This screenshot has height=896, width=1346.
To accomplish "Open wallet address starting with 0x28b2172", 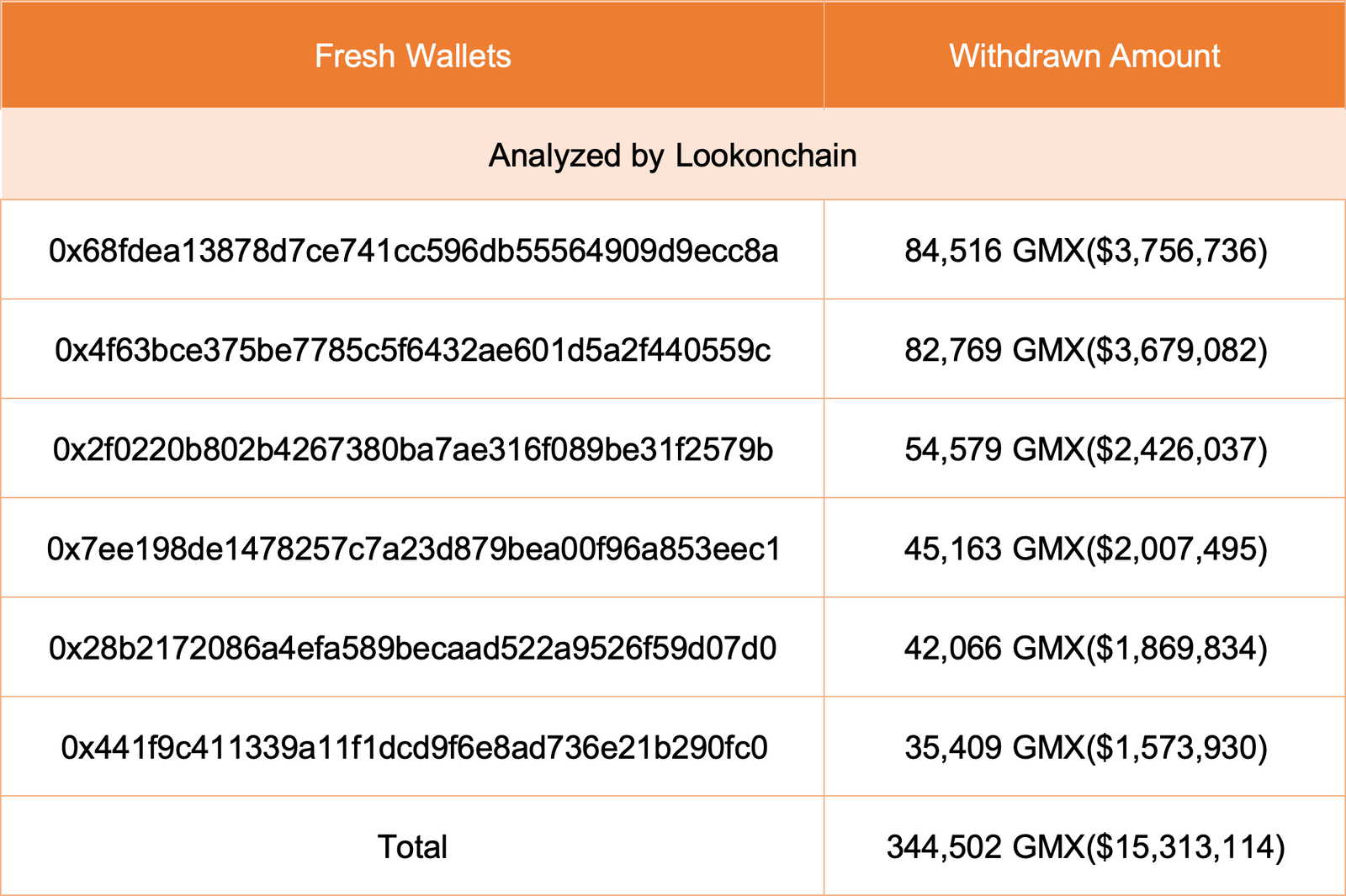I will point(412,649).
